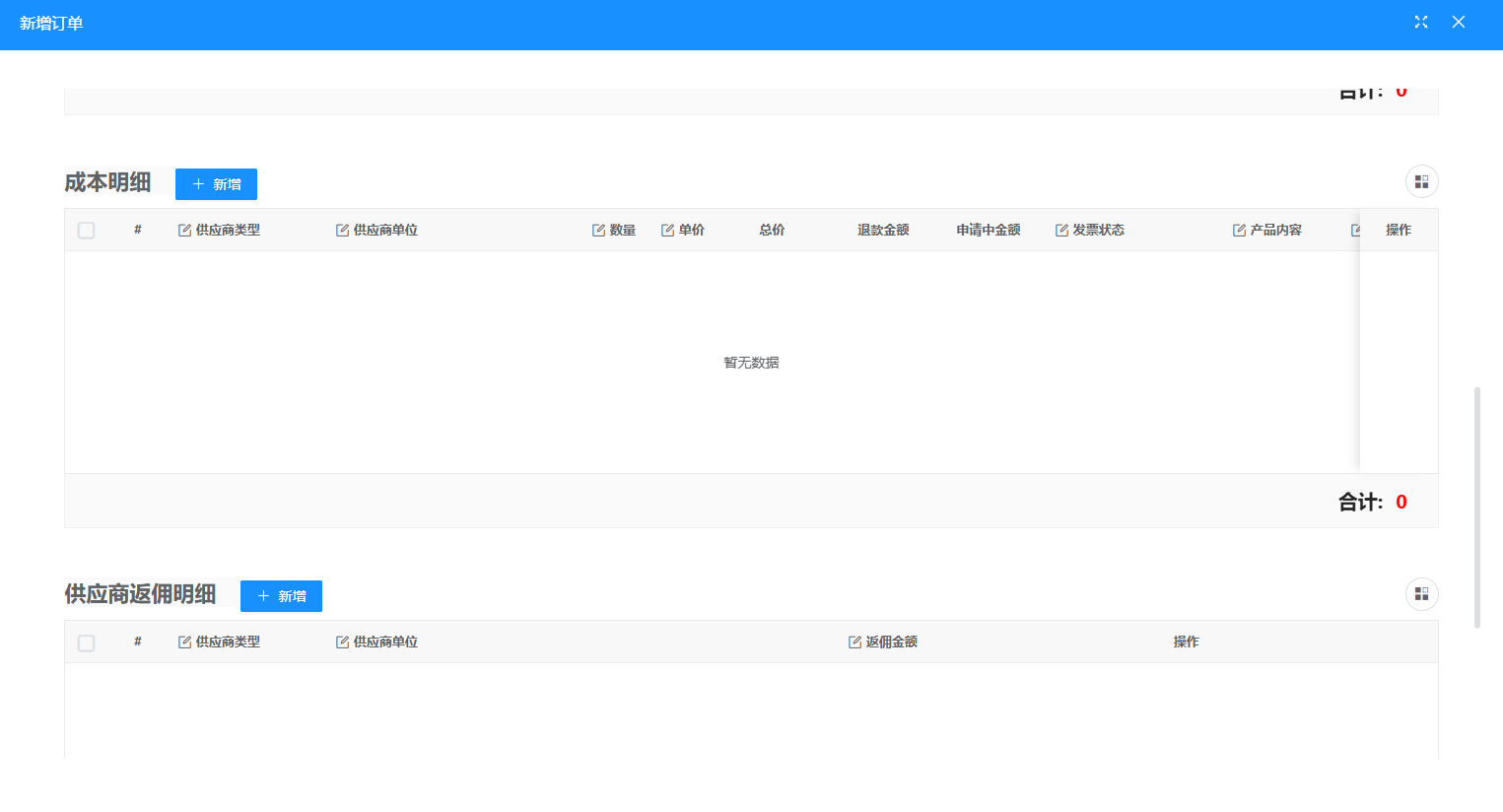Click edit icon next to 单价 column
This screenshot has height=812, width=1503.
(667, 231)
